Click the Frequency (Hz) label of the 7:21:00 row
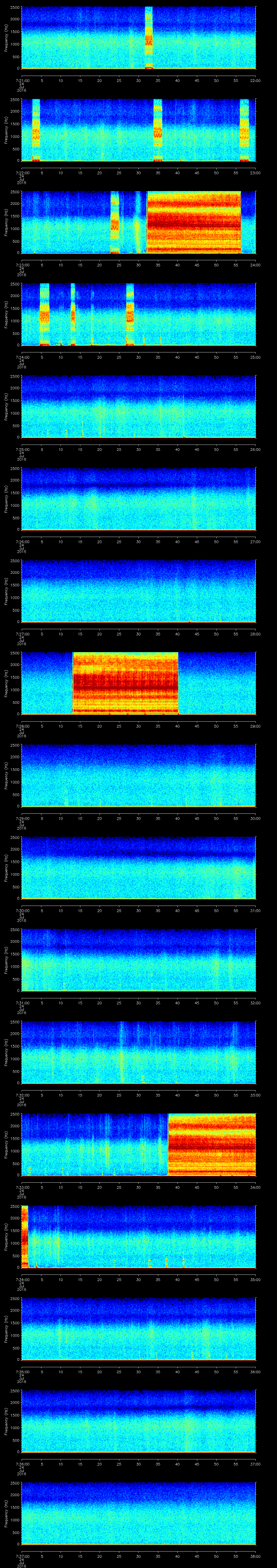277x1568 pixels. tap(6, 38)
